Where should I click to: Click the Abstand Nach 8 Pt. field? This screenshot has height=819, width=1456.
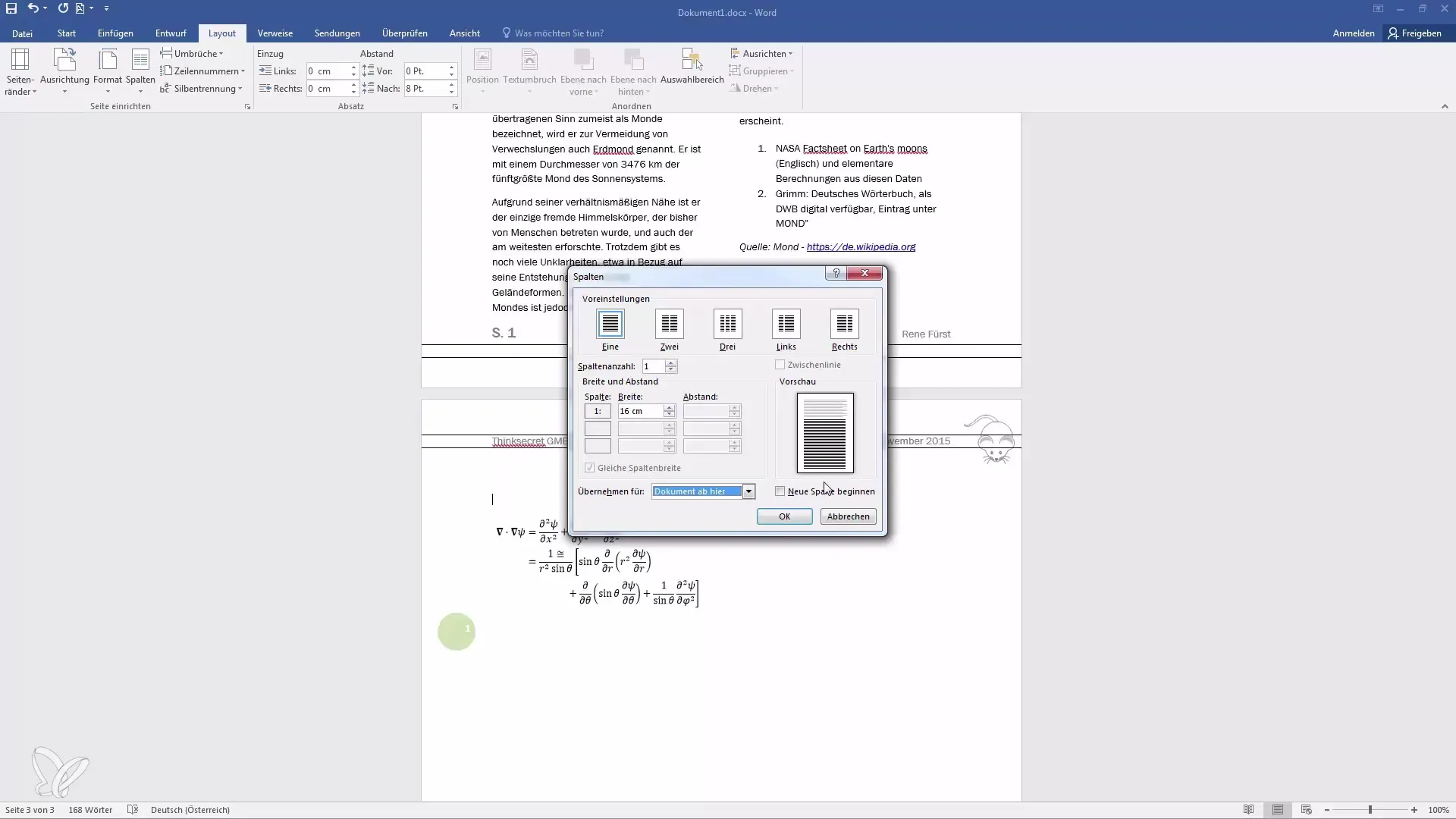tap(425, 89)
